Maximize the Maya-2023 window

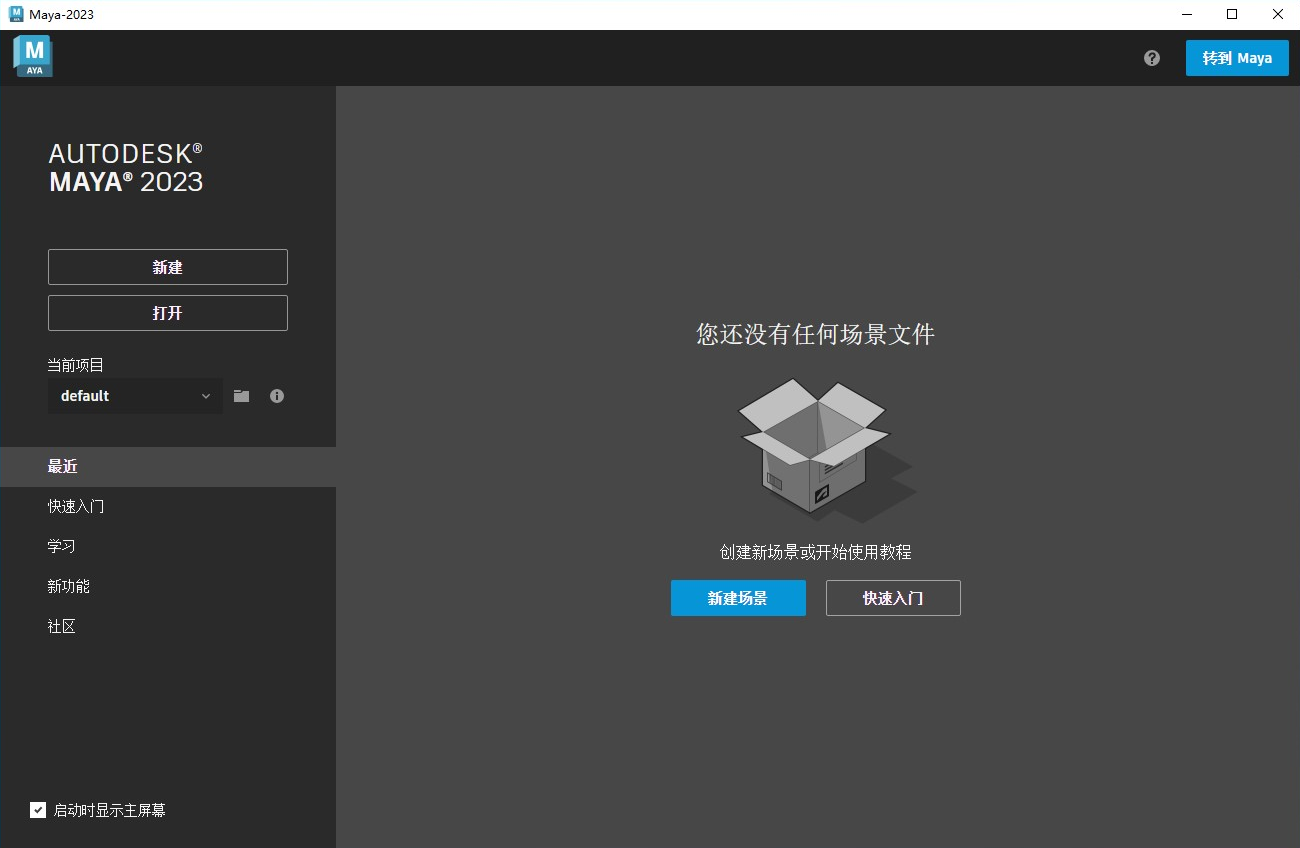(x=1232, y=14)
